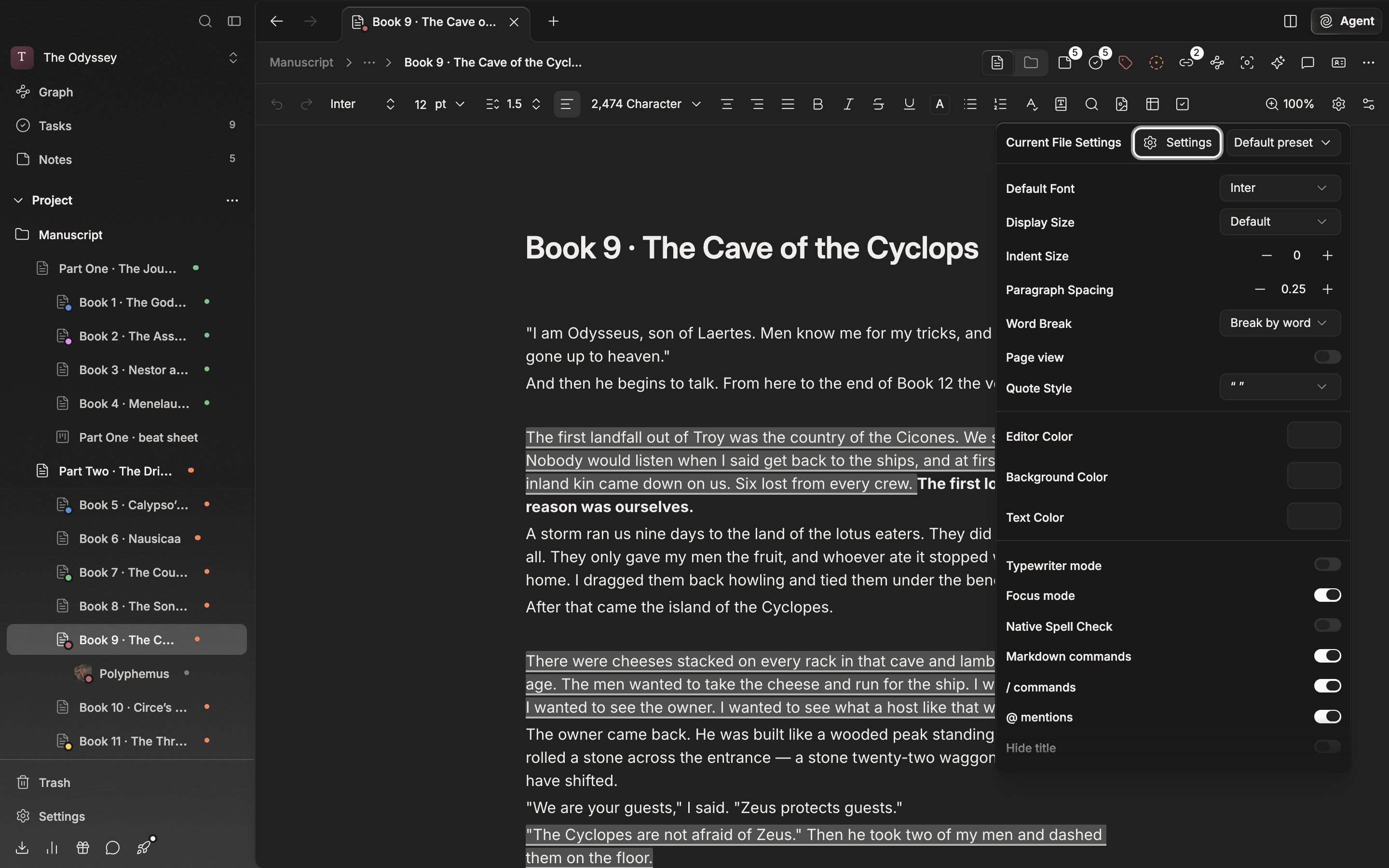The image size is (1389, 868).
Task: Select the Book 9 Cave tab
Action: 435,22
